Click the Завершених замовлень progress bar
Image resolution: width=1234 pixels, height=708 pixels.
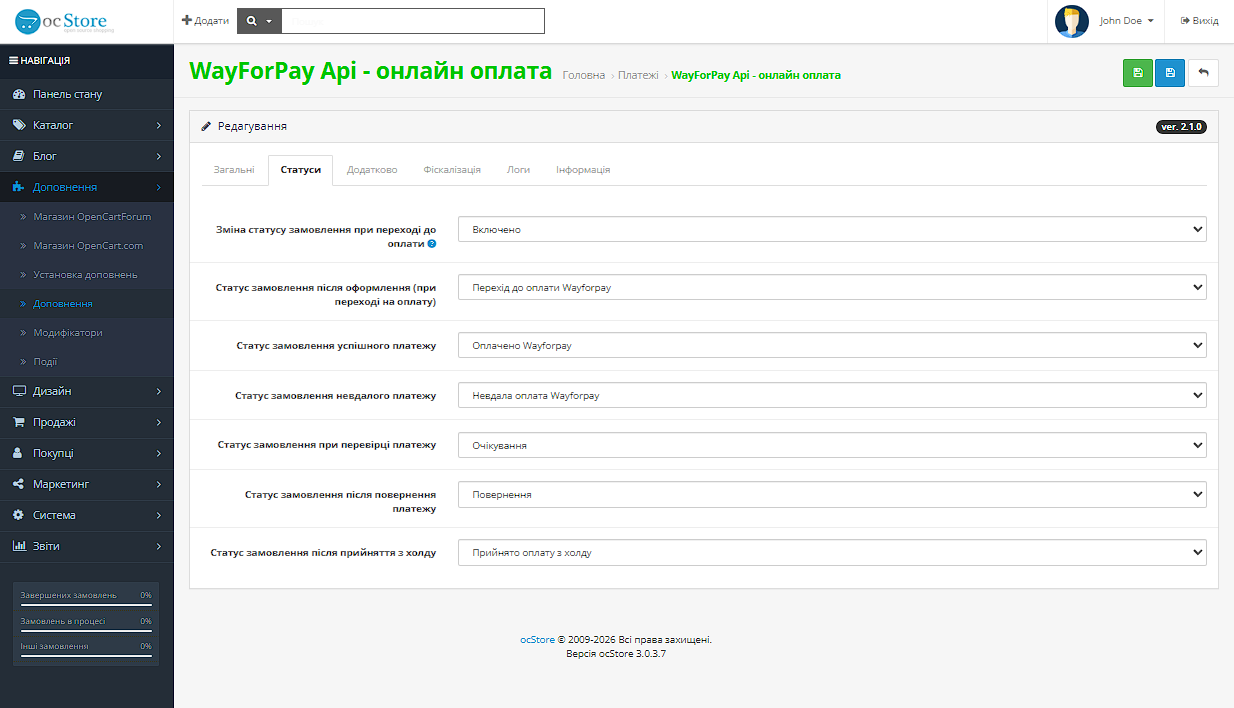pos(86,604)
